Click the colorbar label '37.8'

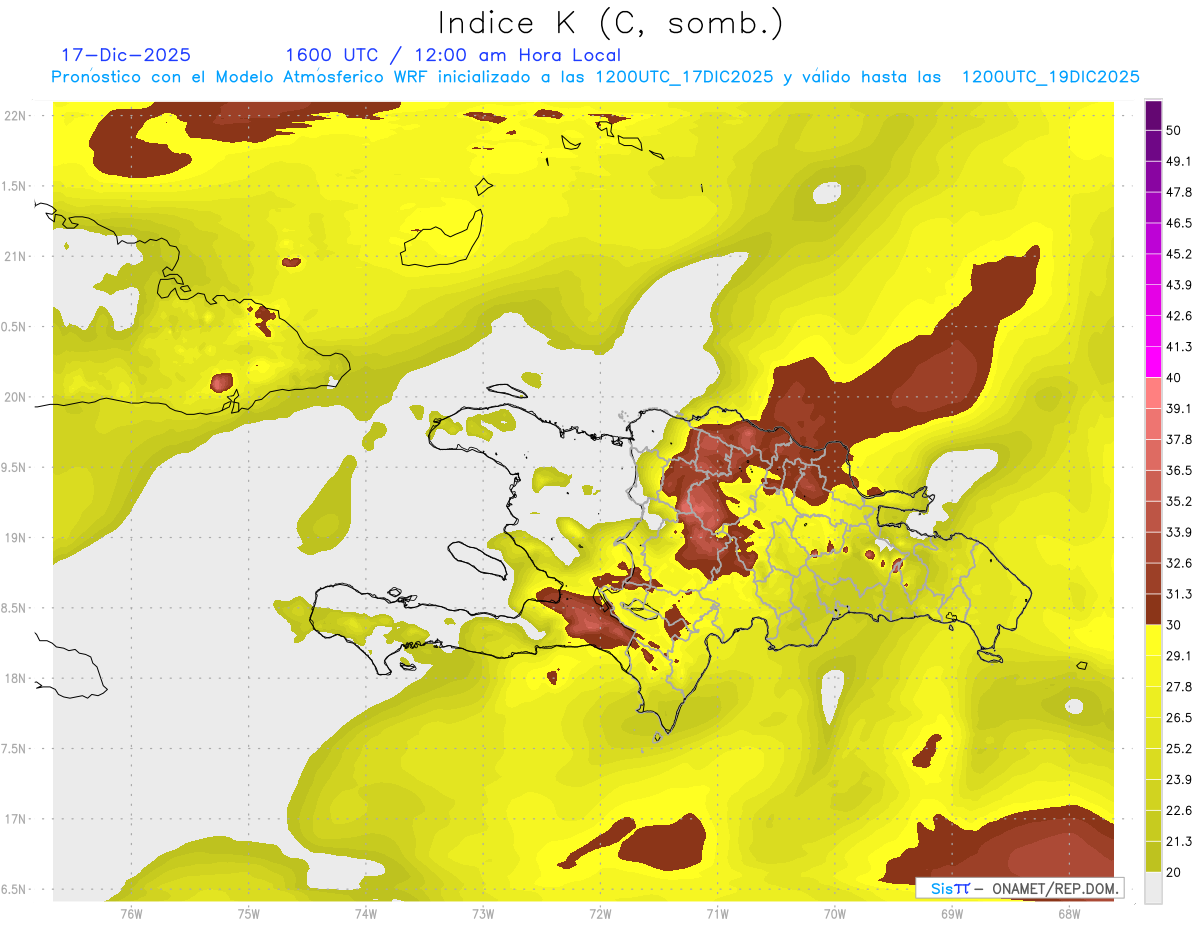click(x=1179, y=439)
